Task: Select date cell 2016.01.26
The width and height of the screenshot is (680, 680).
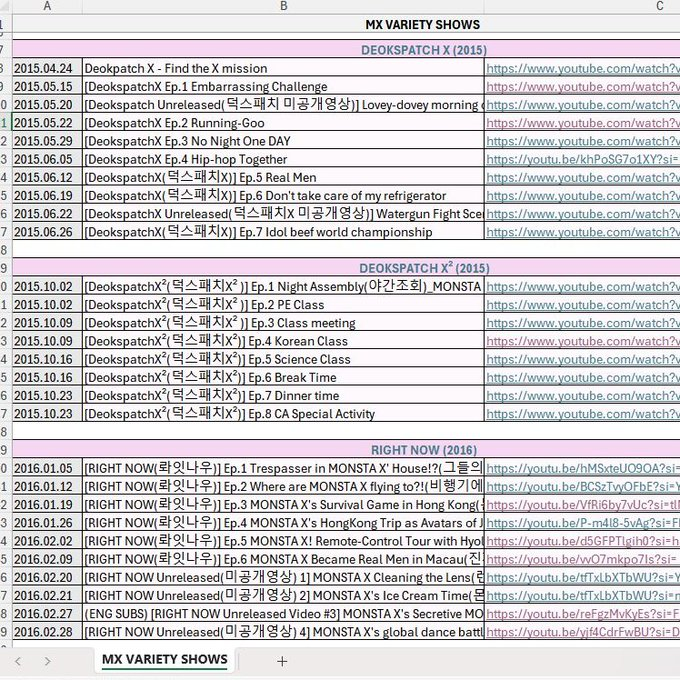Action: click(x=47, y=523)
